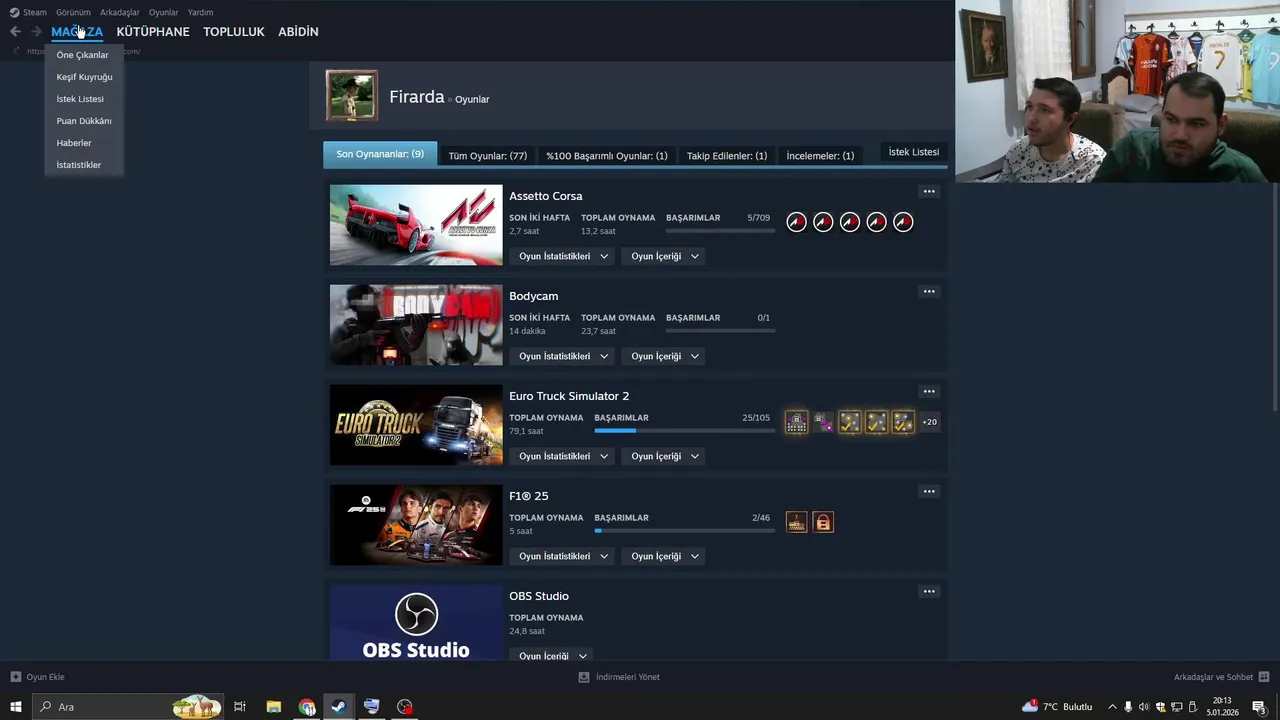Open Görünüm menu in menu bar

pos(73,12)
